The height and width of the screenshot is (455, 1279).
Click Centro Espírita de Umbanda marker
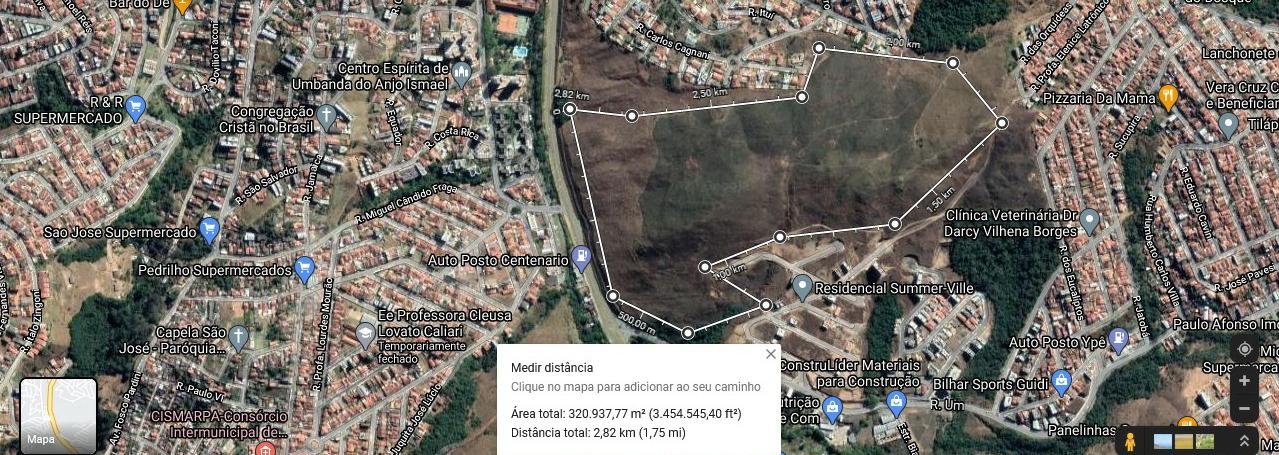(x=461, y=73)
